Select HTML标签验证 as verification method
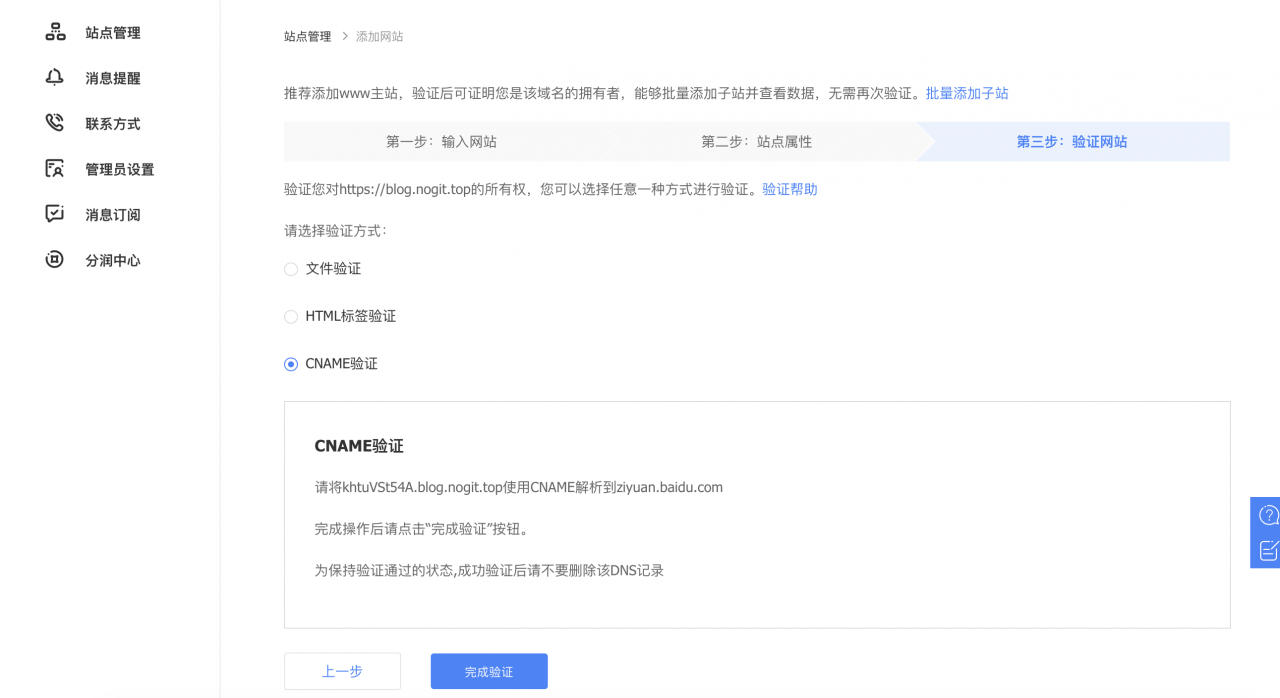Image resolution: width=1280 pixels, height=698 pixels. (290, 316)
